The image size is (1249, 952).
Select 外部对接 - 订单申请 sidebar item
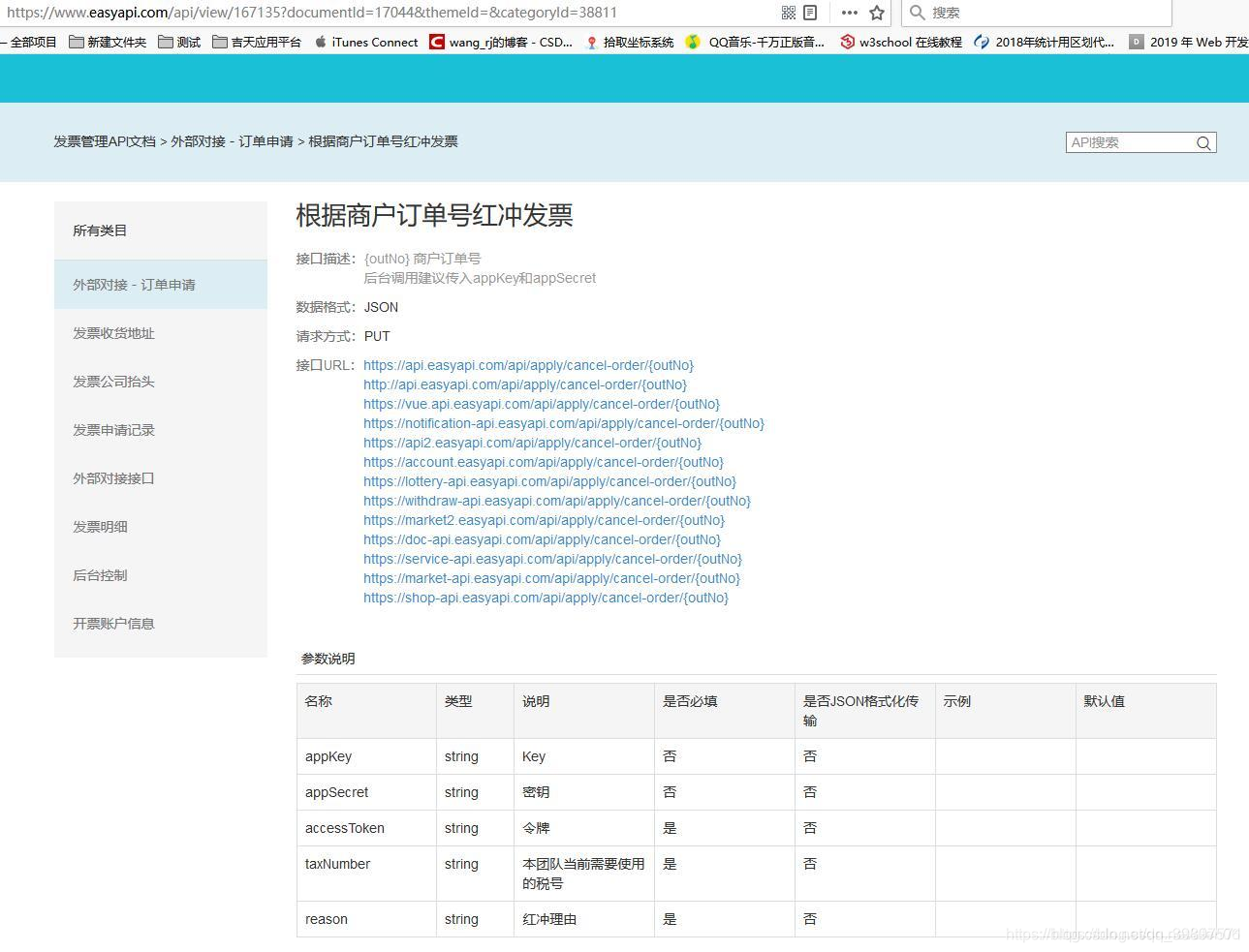(x=161, y=285)
